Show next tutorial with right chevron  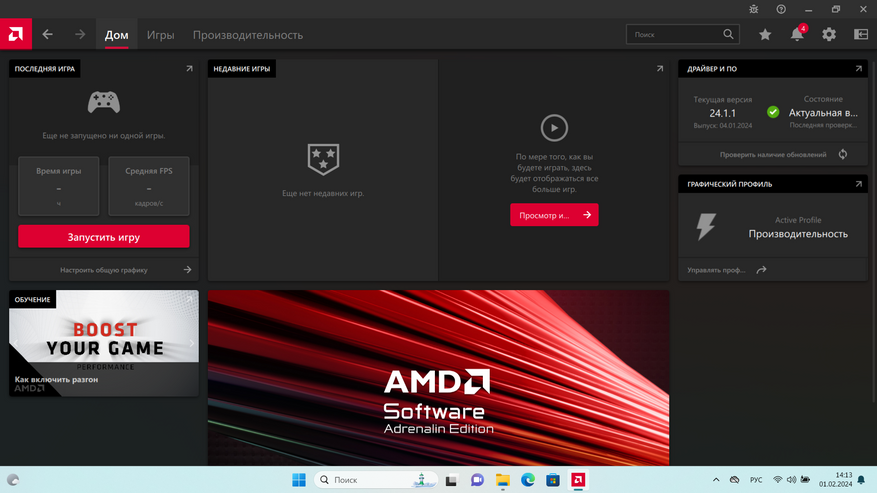191,343
